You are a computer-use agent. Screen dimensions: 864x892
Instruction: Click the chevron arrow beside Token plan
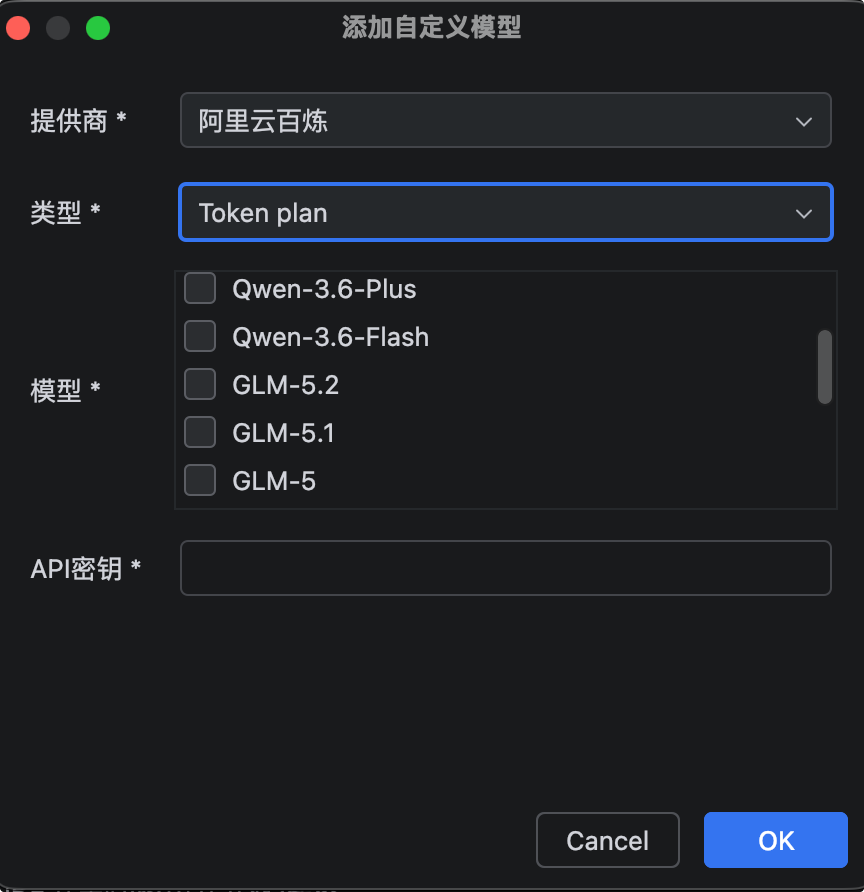tap(803, 214)
